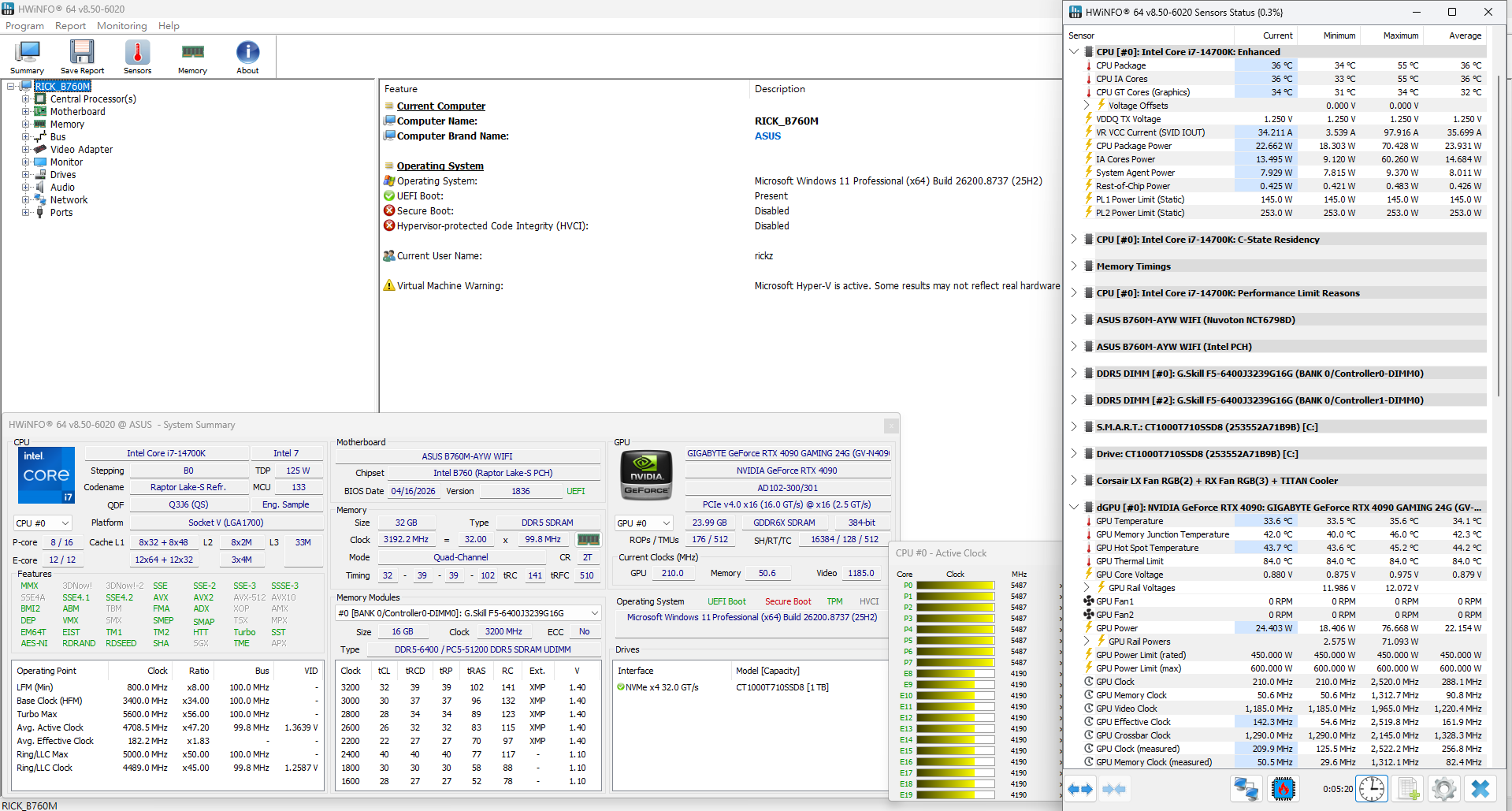Screen dimensions: 1512x811
Task: Open the remote network computers icon in Sensors
Action: coord(1246,789)
